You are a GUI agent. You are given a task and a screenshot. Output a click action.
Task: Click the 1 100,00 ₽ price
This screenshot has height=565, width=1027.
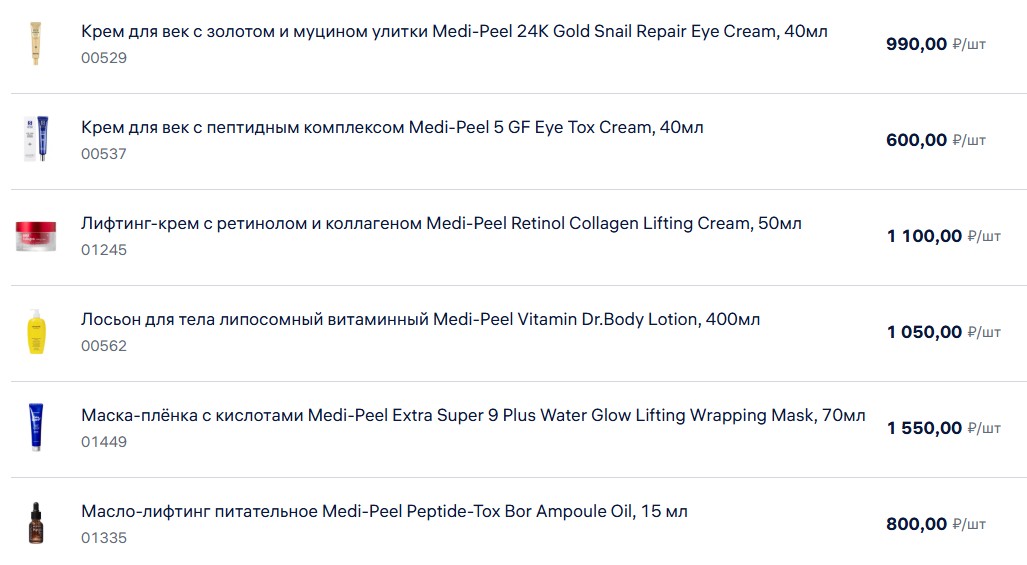point(943,236)
